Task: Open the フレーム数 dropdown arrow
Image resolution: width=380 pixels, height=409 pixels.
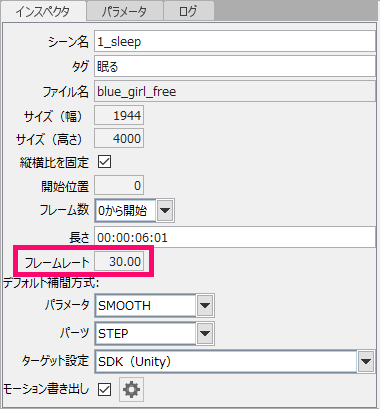Action: click(x=165, y=210)
